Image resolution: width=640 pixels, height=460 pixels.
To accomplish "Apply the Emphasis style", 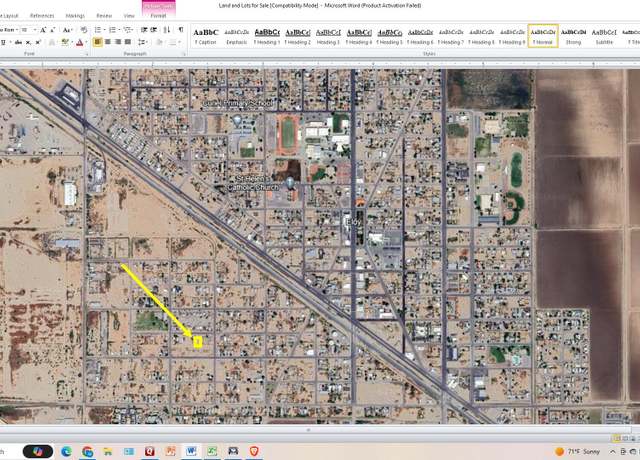I will pos(237,36).
